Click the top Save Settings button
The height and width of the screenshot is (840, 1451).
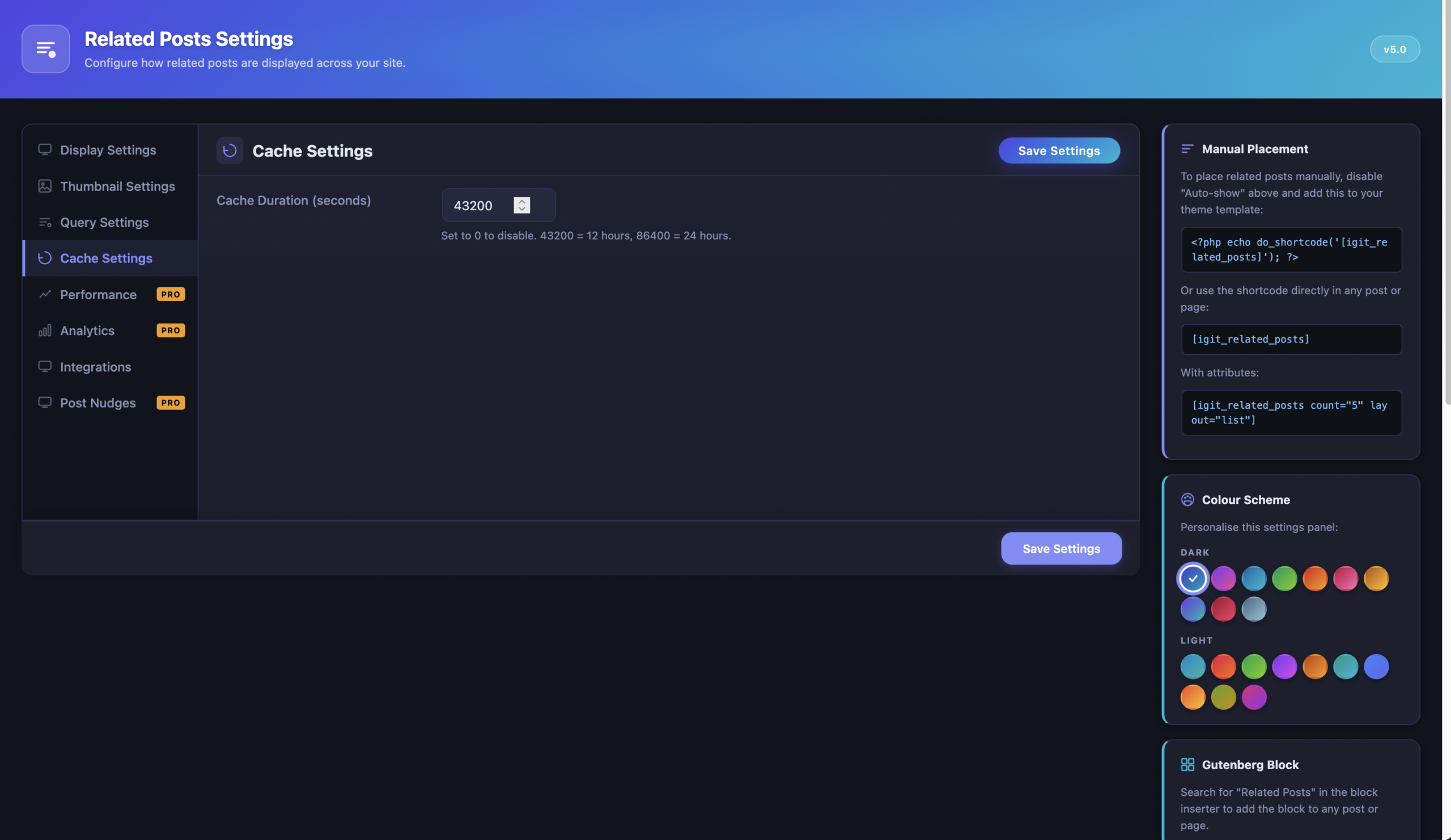pos(1059,150)
